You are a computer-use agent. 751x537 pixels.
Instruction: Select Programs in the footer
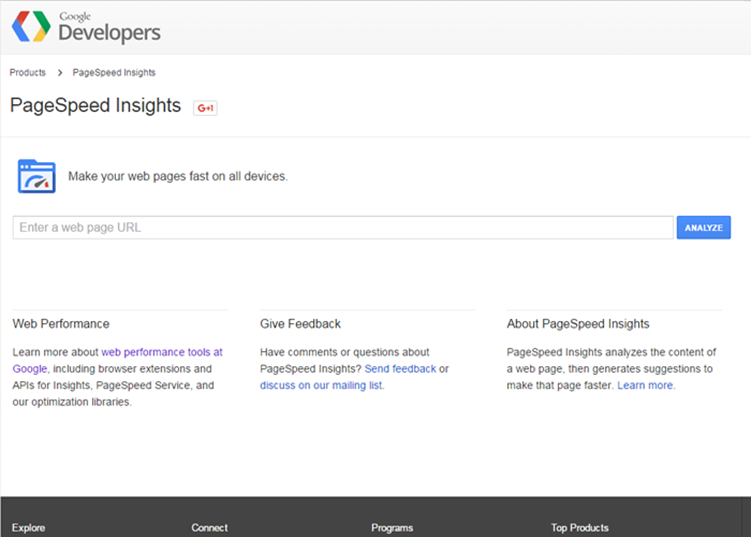pyautogui.click(x=391, y=527)
